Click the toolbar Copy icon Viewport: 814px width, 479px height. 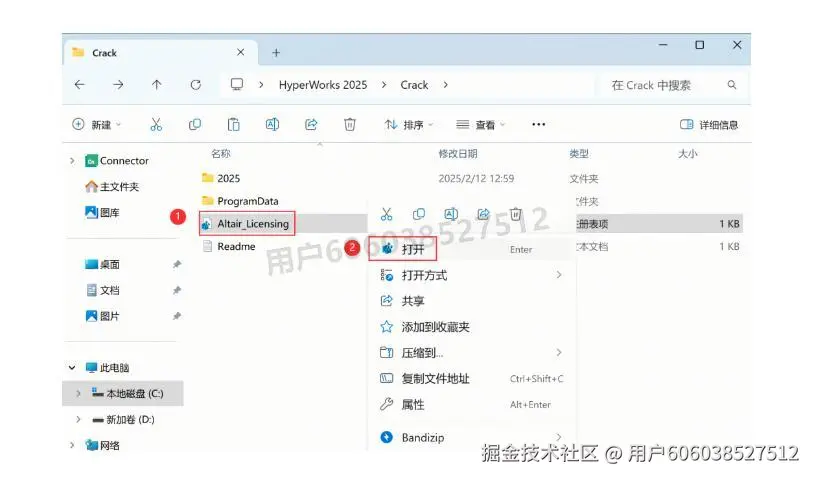coord(195,125)
